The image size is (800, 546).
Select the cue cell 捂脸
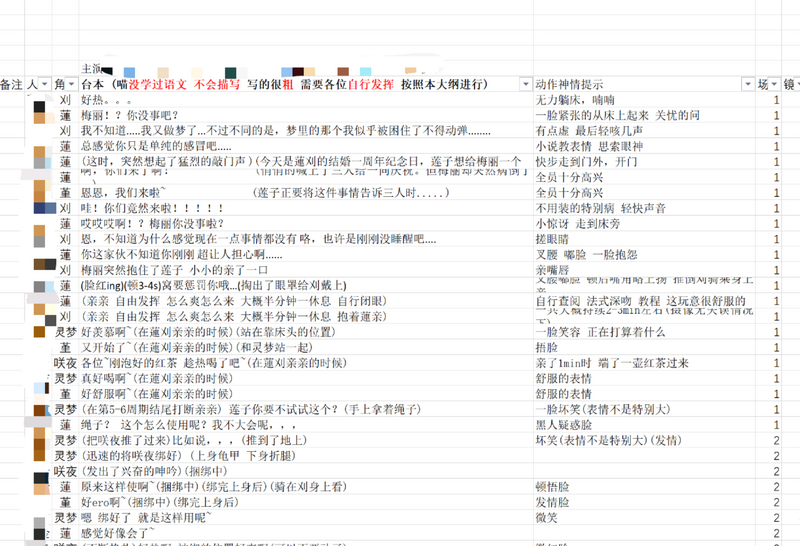(644, 348)
